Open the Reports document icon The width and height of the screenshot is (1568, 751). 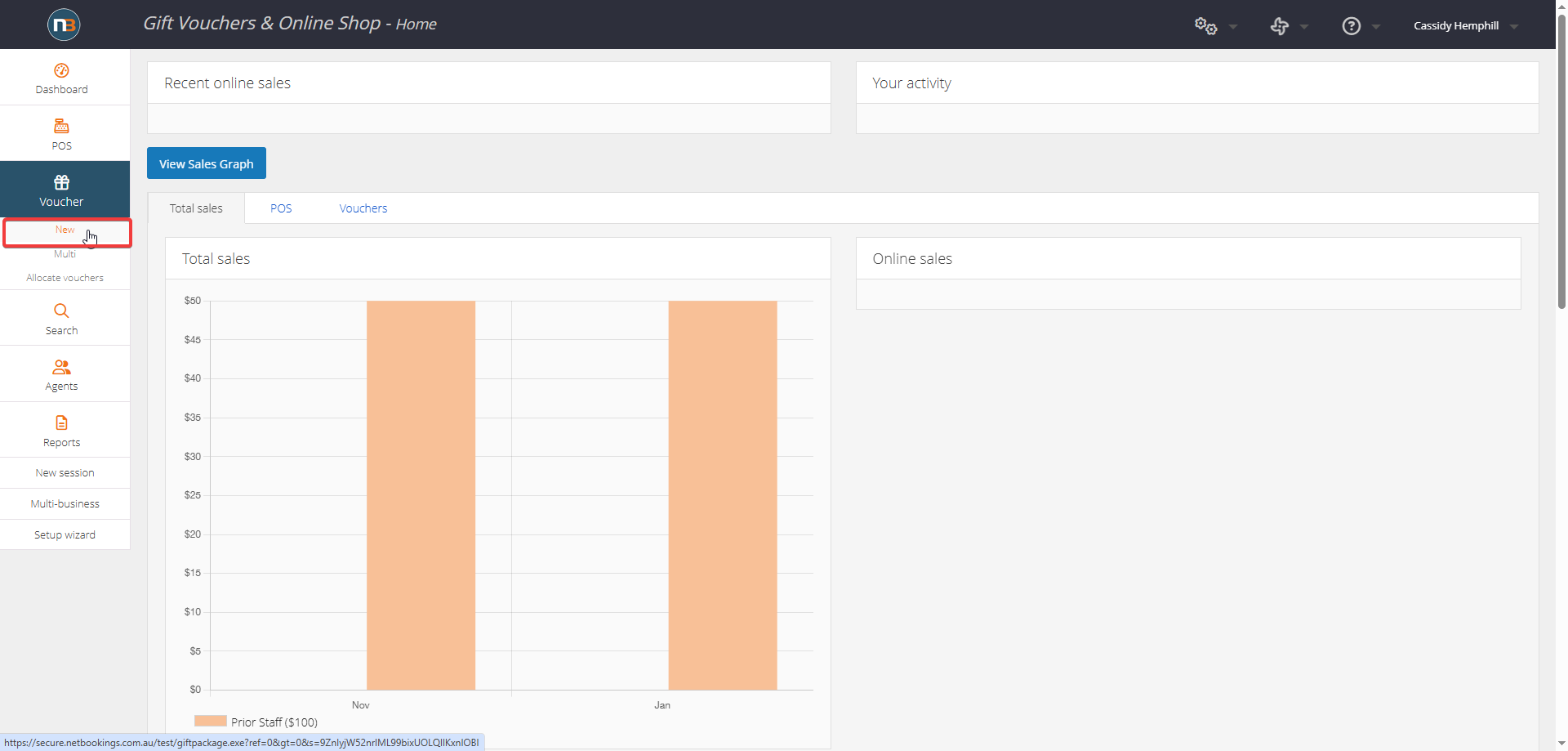pyautogui.click(x=61, y=422)
